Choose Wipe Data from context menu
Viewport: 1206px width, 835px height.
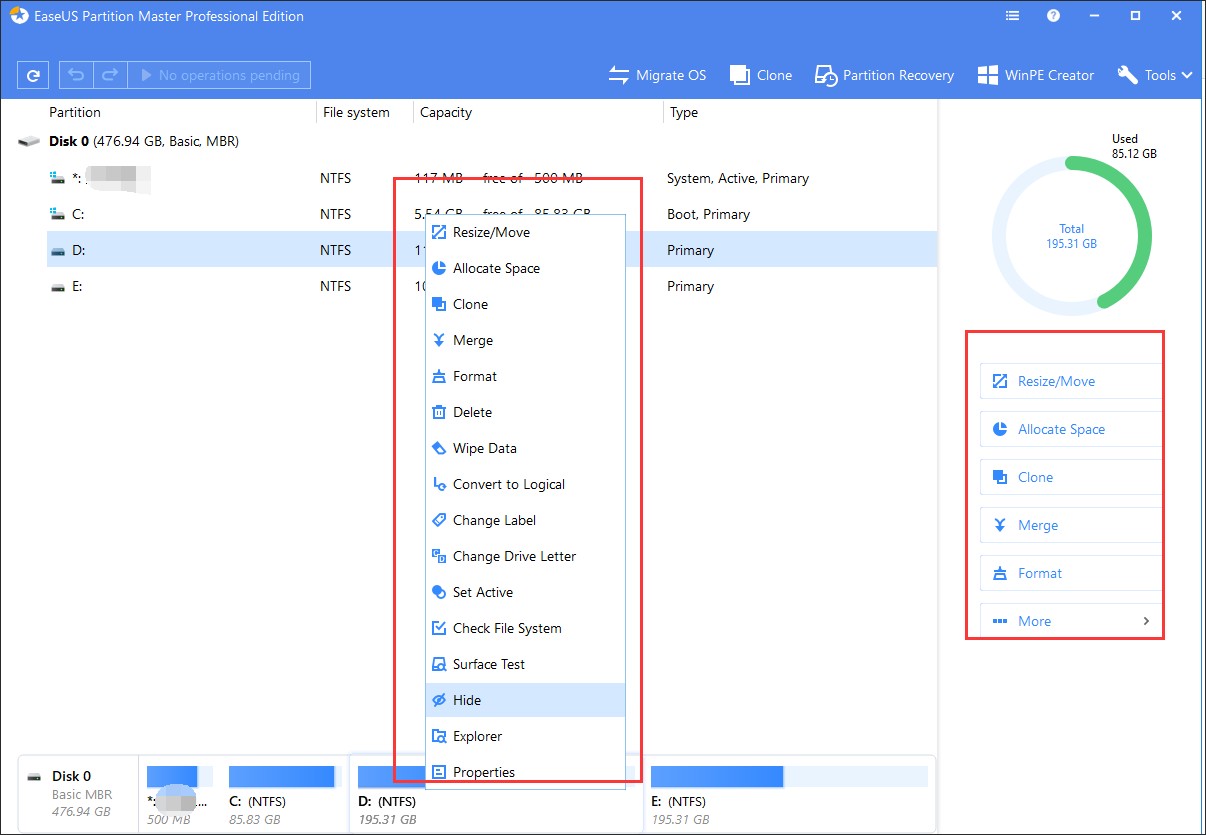525,448
